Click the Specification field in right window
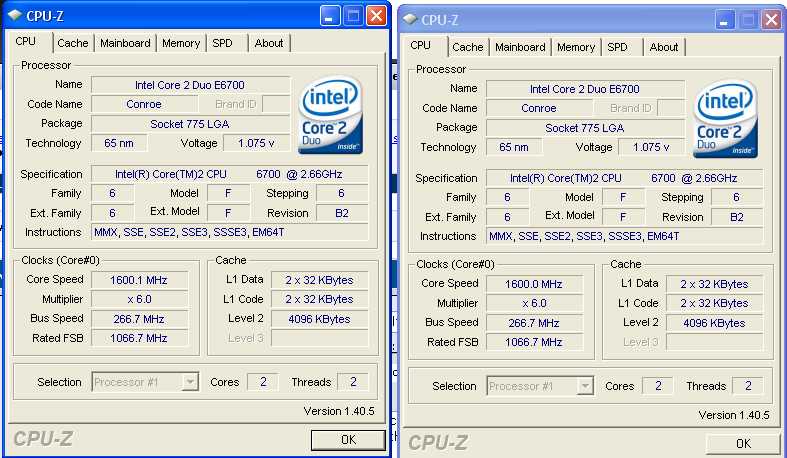 (624, 178)
